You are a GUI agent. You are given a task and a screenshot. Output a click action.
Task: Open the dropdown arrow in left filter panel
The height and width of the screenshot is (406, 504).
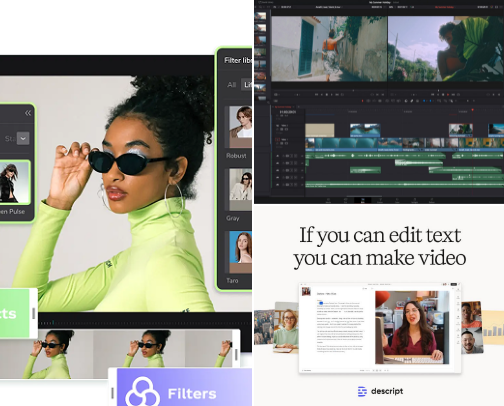[23, 138]
